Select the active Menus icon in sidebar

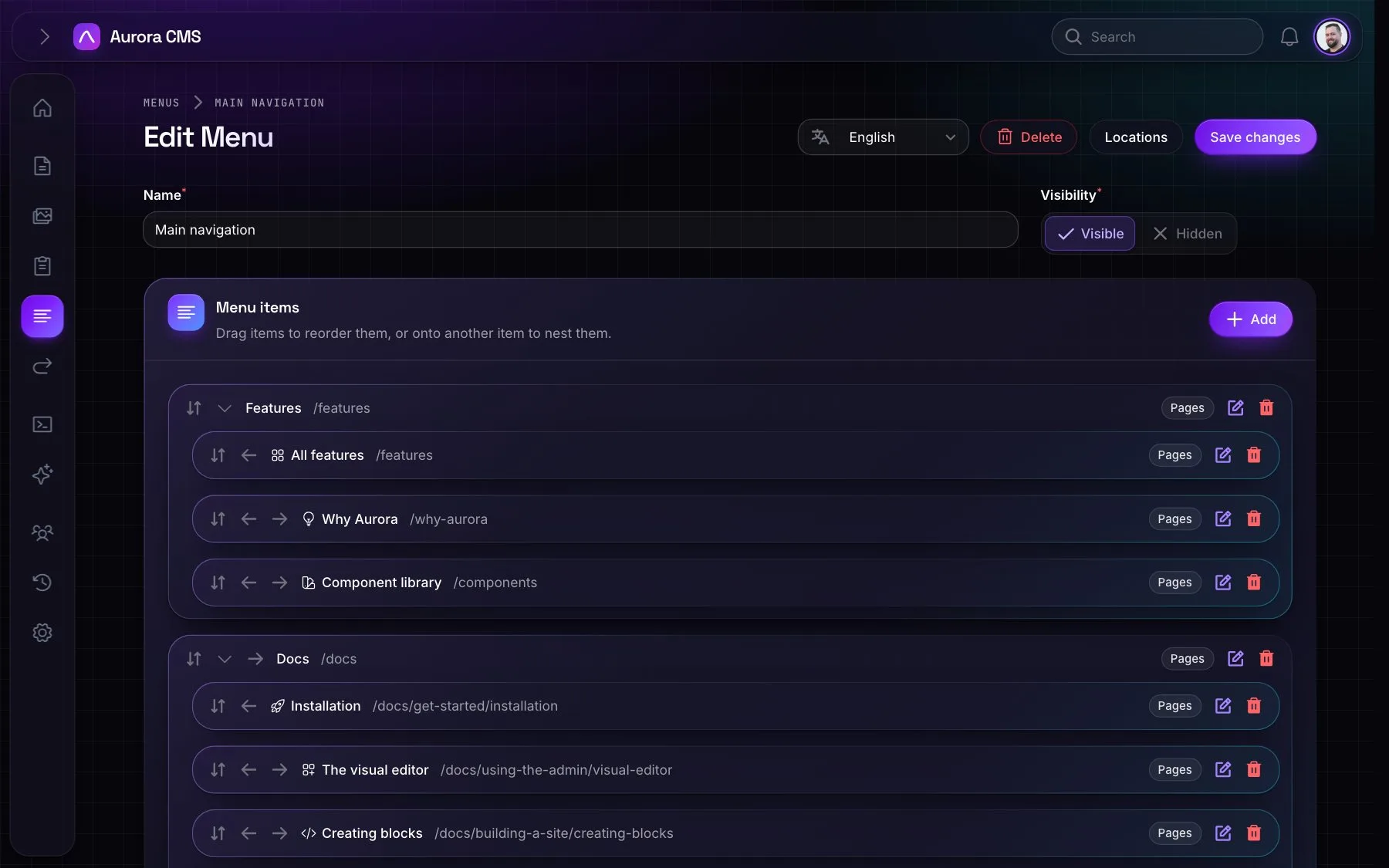[42, 316]
